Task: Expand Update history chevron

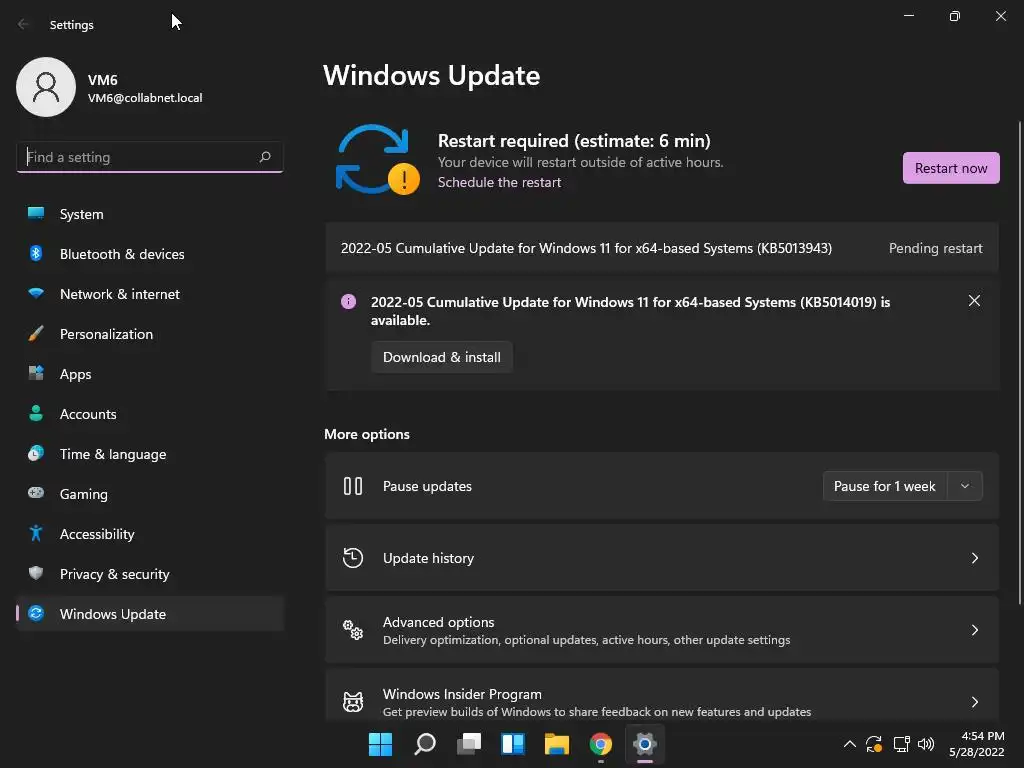Action: [x=974, y=558]
